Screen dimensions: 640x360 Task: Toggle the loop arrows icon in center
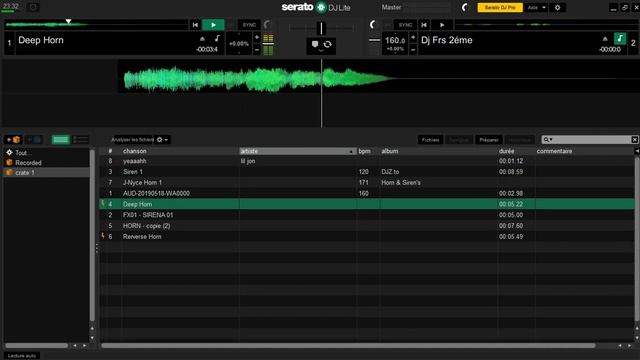coord(328,44)
